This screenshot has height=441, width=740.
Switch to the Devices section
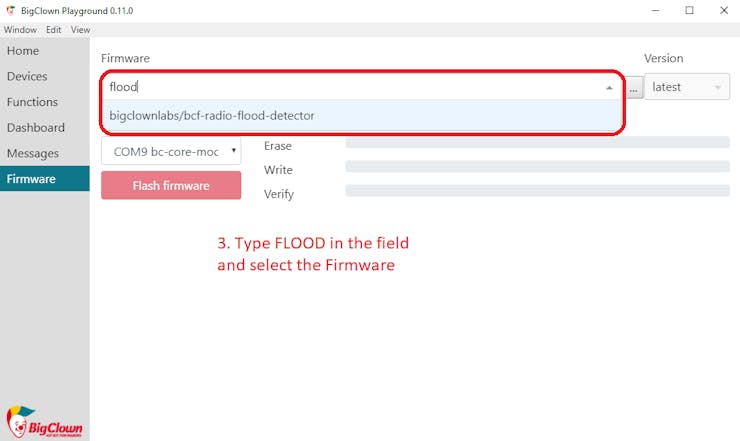tap(27, 77)
